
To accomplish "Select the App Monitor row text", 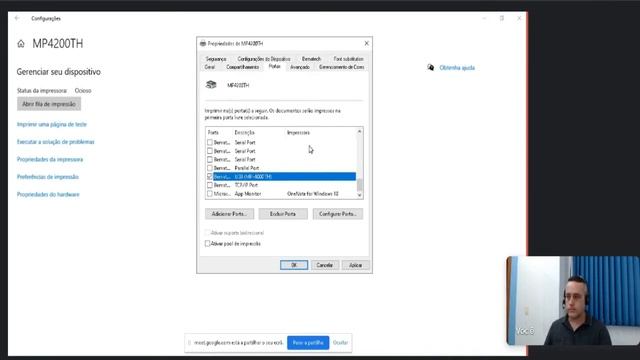I will (x=248, y=194).
